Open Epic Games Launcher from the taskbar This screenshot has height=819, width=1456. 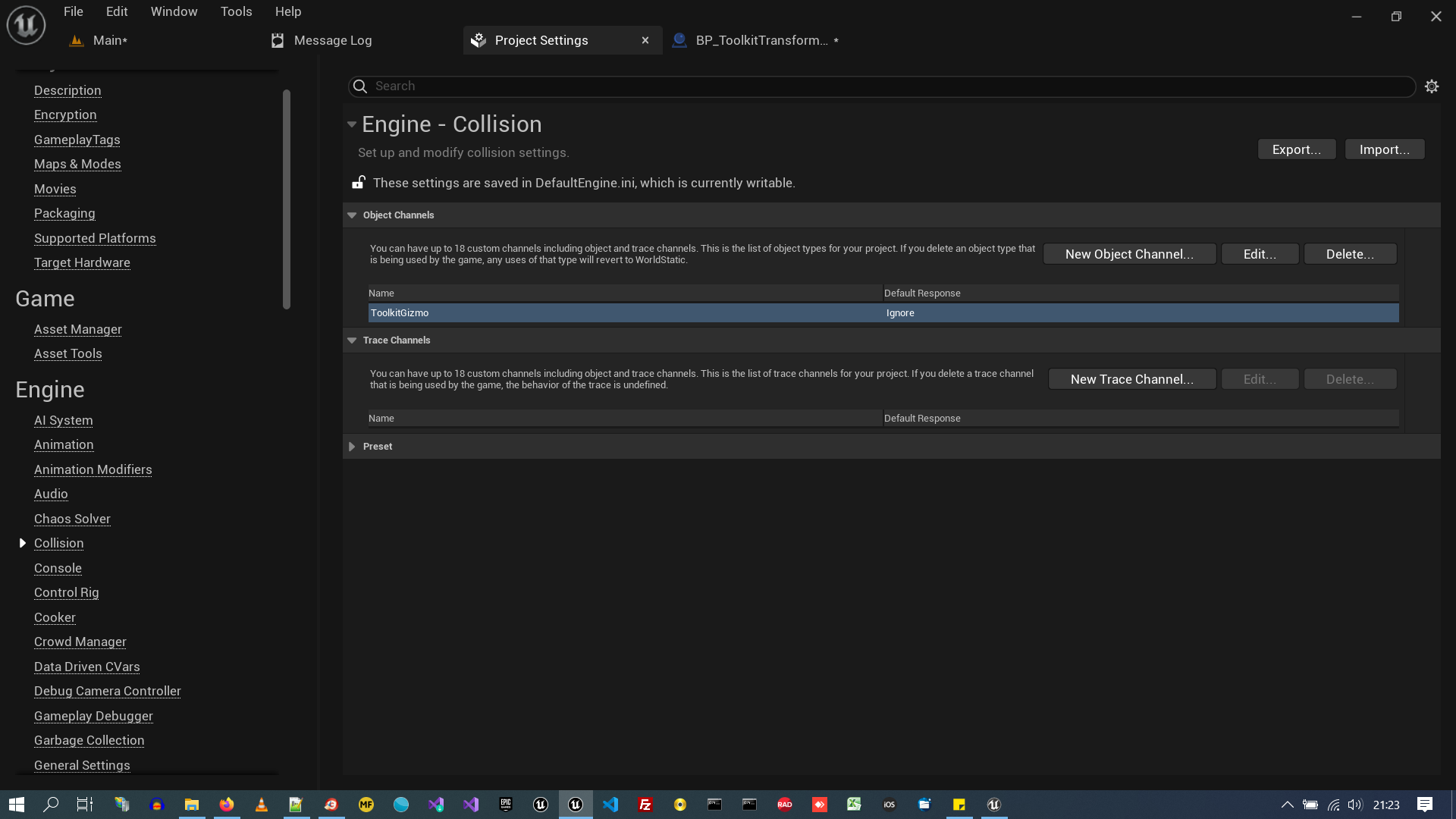pos(506,805)
